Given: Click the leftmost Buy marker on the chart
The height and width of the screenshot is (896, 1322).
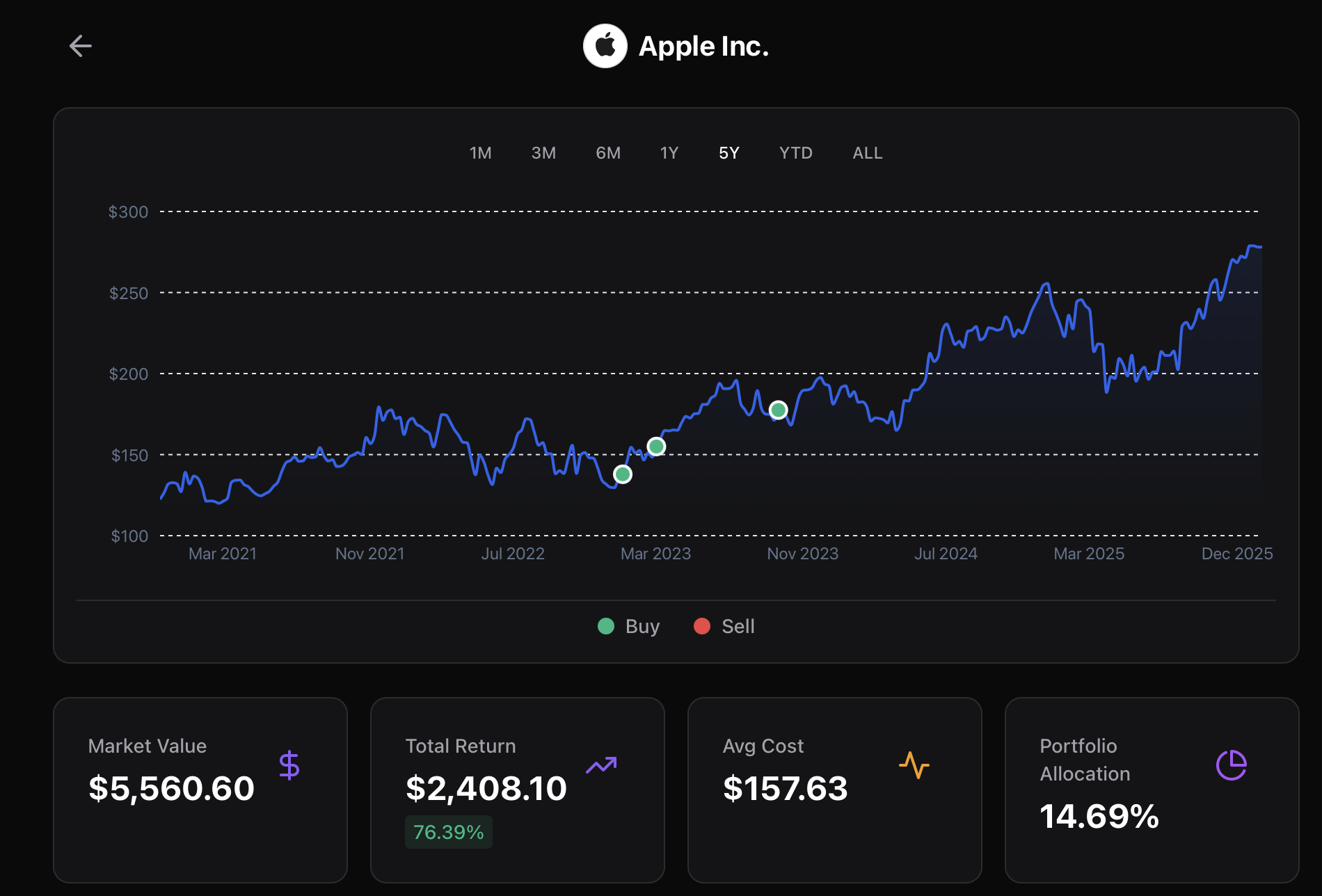Looking at the screenshot, I should (x=622, y=473).
